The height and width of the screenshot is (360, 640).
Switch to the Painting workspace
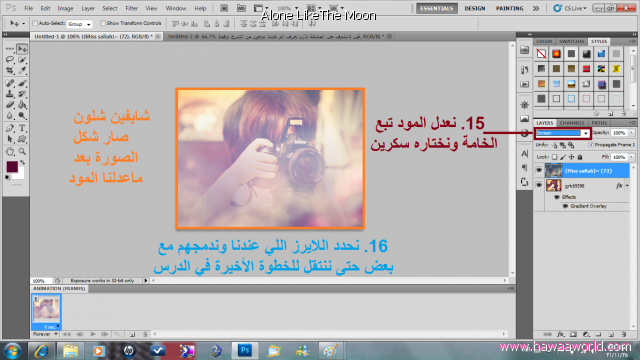click(509, 8)
